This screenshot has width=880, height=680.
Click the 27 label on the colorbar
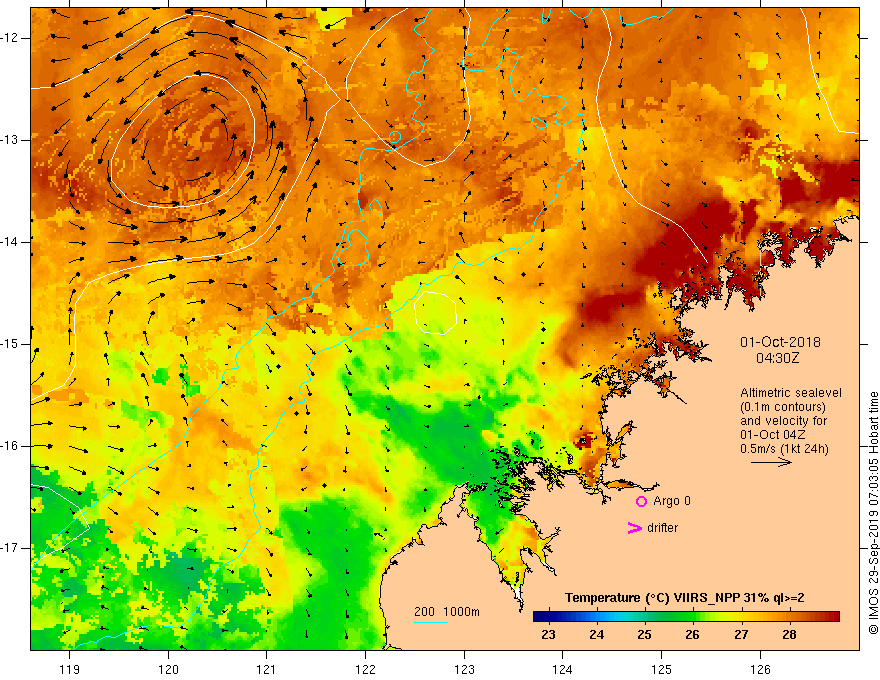point(741,635)
